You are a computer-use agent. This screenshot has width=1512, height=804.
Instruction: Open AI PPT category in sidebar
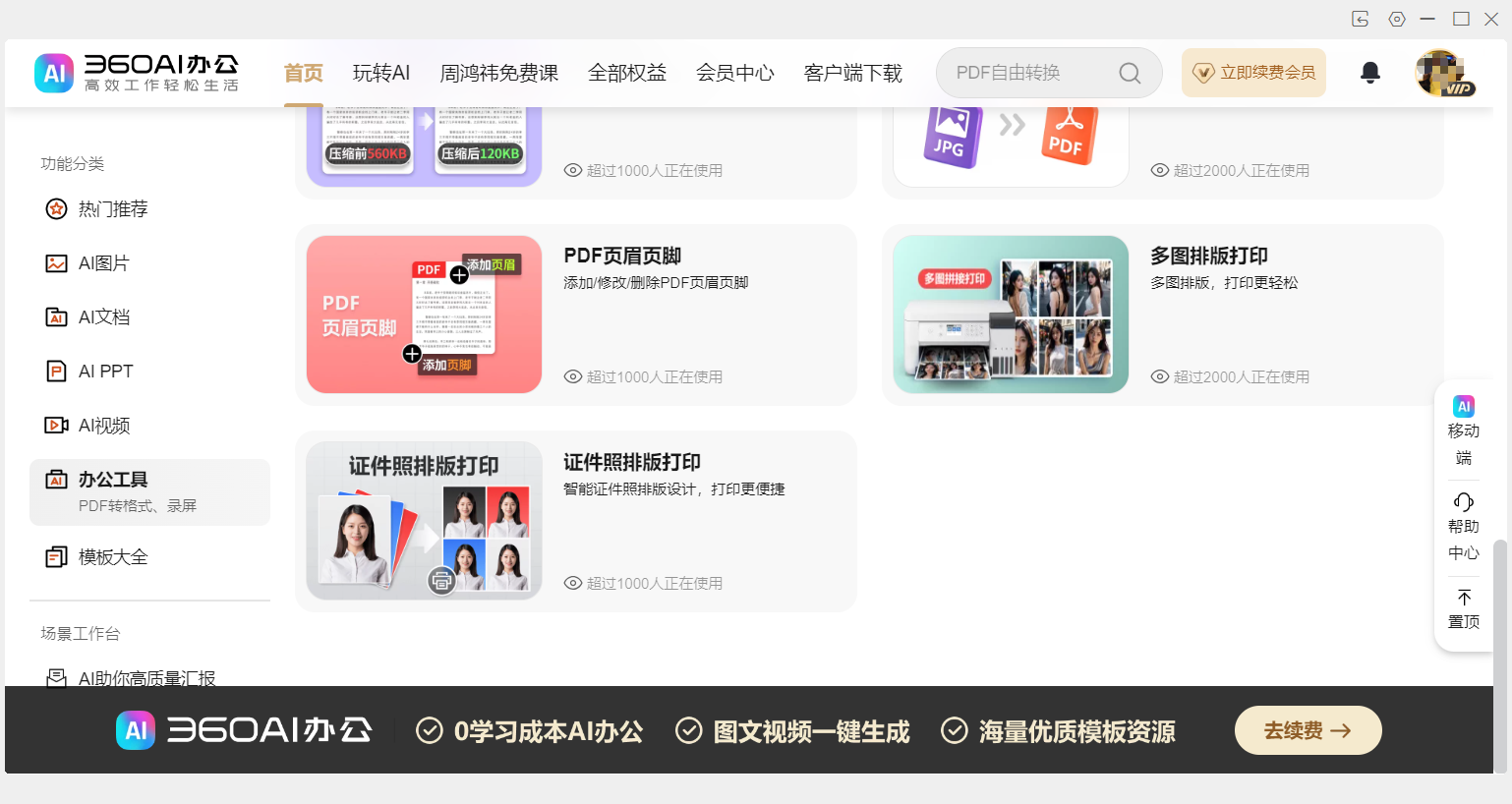click(x=105, y=372)
